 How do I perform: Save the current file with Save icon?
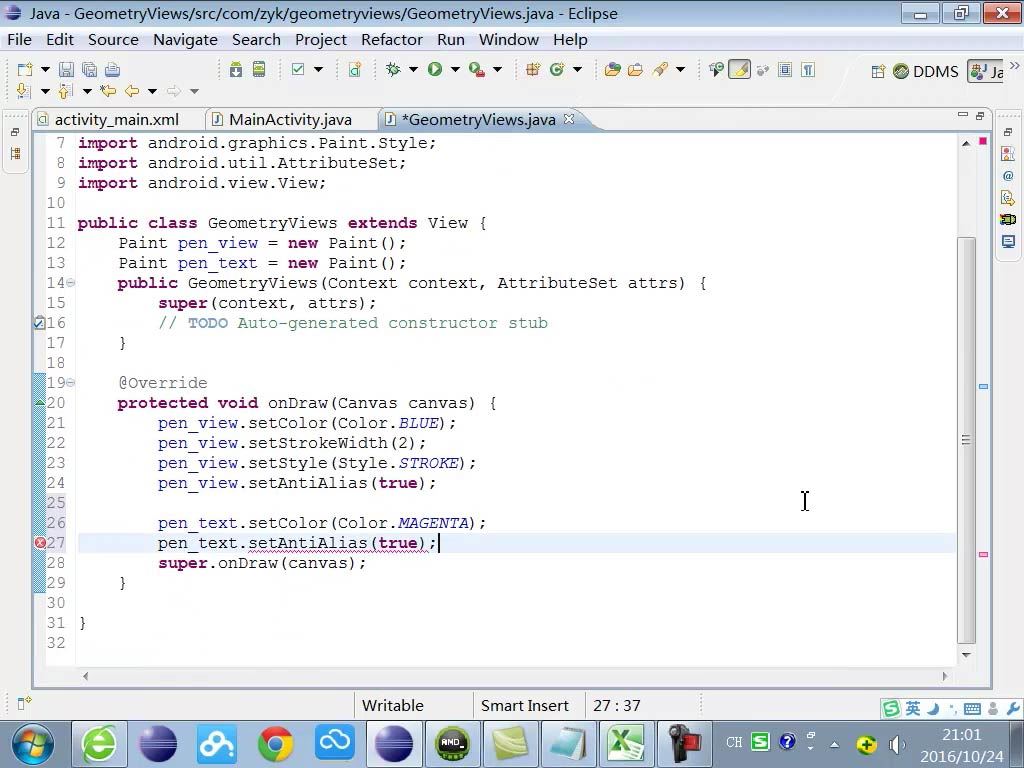[66, 70]
